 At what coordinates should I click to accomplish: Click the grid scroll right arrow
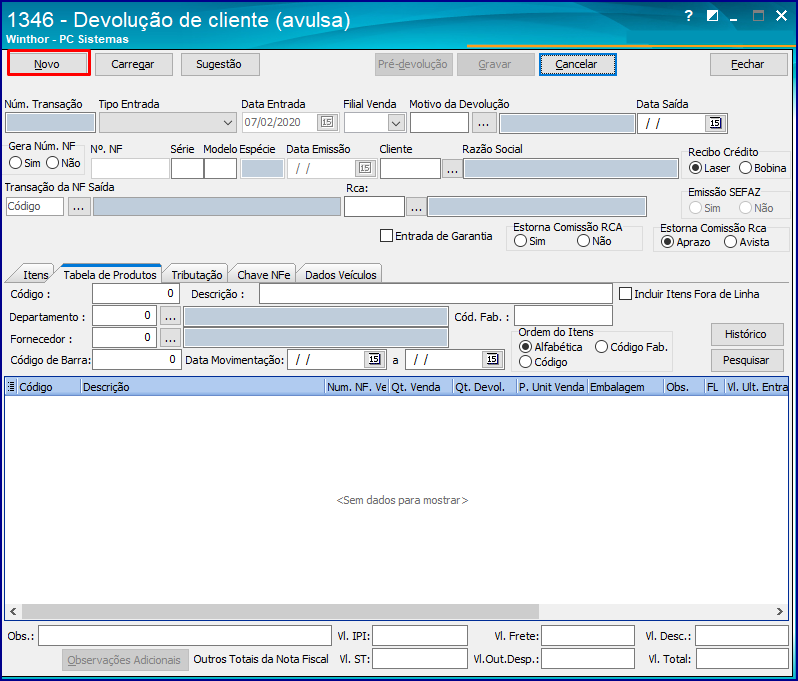point(780,611)
